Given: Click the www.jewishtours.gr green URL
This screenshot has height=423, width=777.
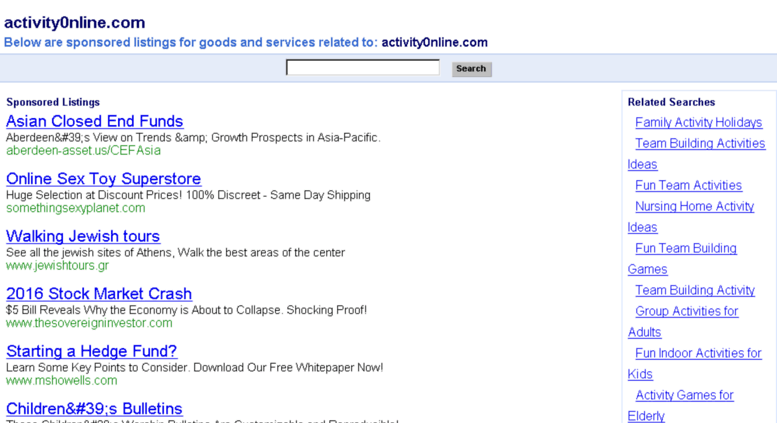Looking at the screenshot, I should (57, 266).
